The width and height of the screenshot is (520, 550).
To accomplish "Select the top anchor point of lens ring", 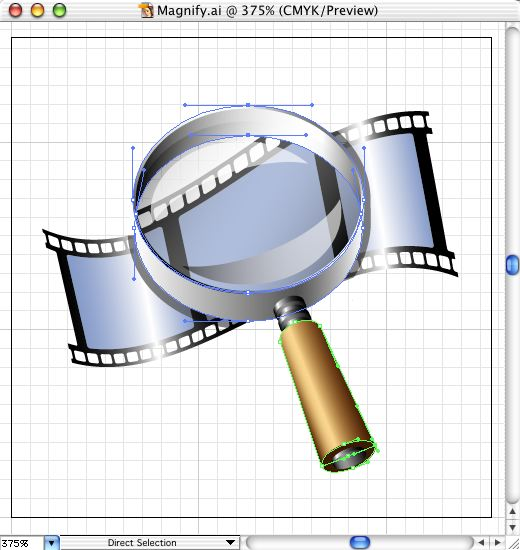I will click(x=248, y=105).
